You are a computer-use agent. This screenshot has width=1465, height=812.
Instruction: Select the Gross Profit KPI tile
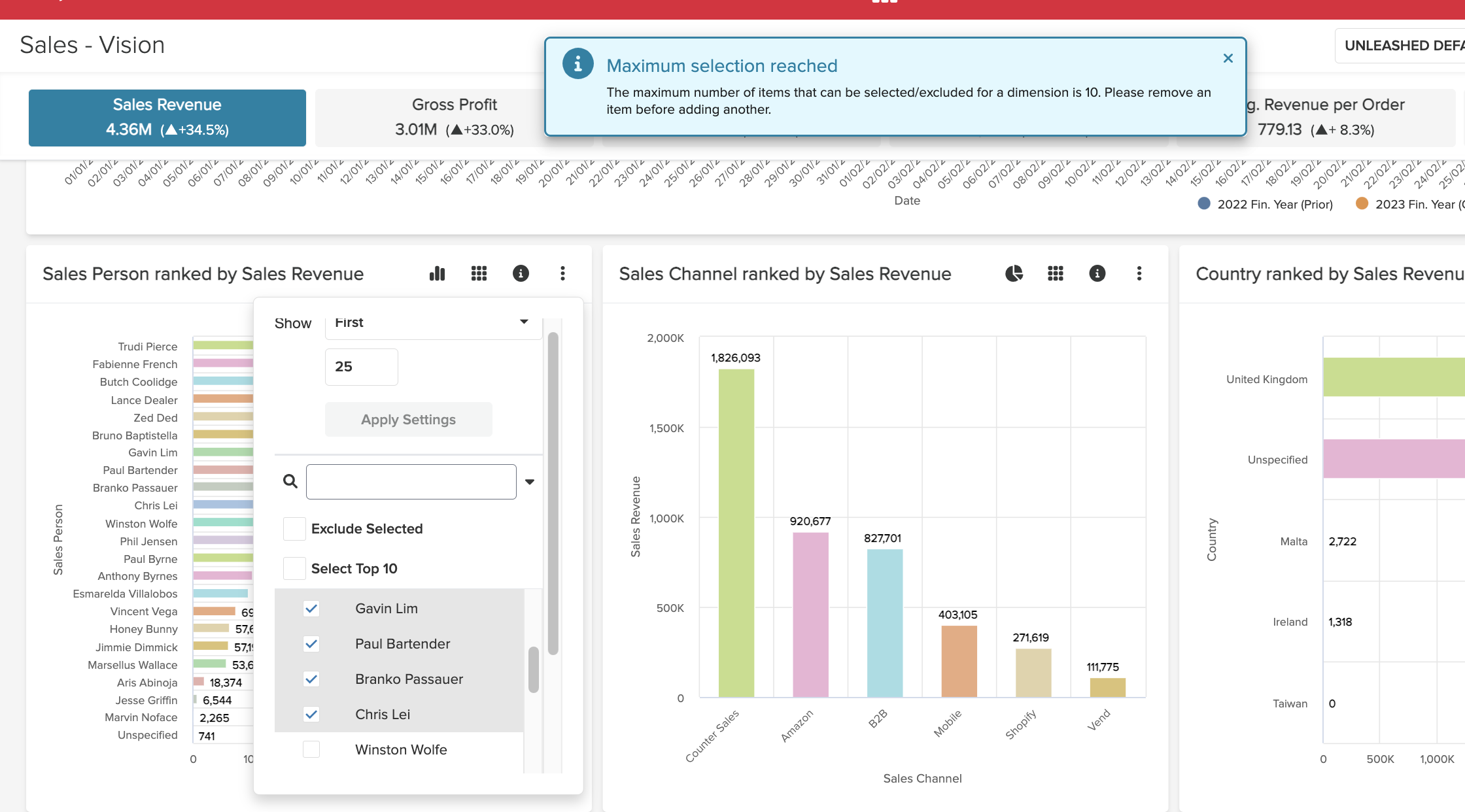455,117
